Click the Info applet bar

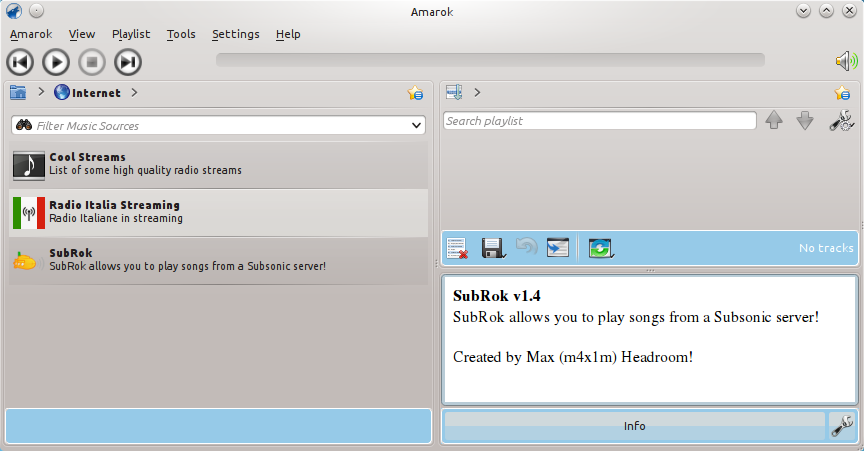click(x=634, y=426)
